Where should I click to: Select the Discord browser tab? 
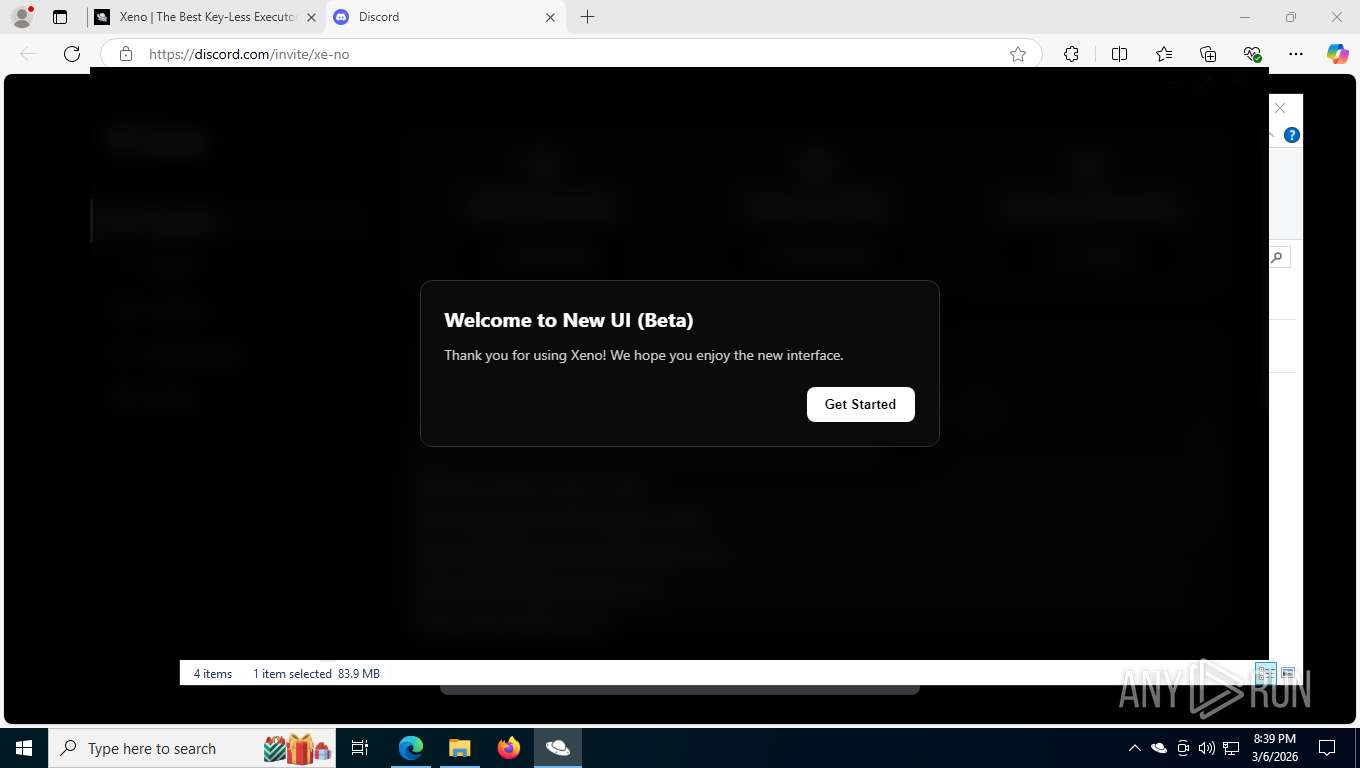tap(444, 17)
